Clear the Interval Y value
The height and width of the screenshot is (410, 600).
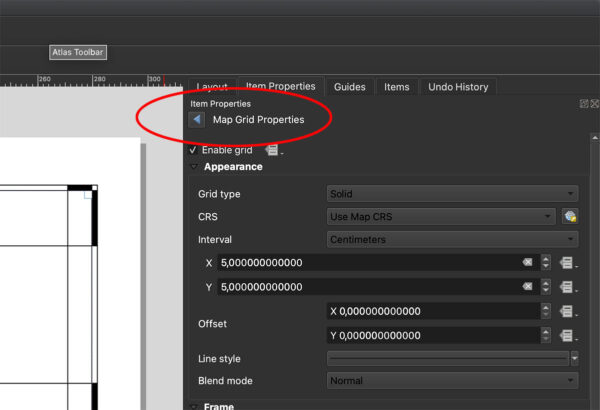tap(528, 286)
